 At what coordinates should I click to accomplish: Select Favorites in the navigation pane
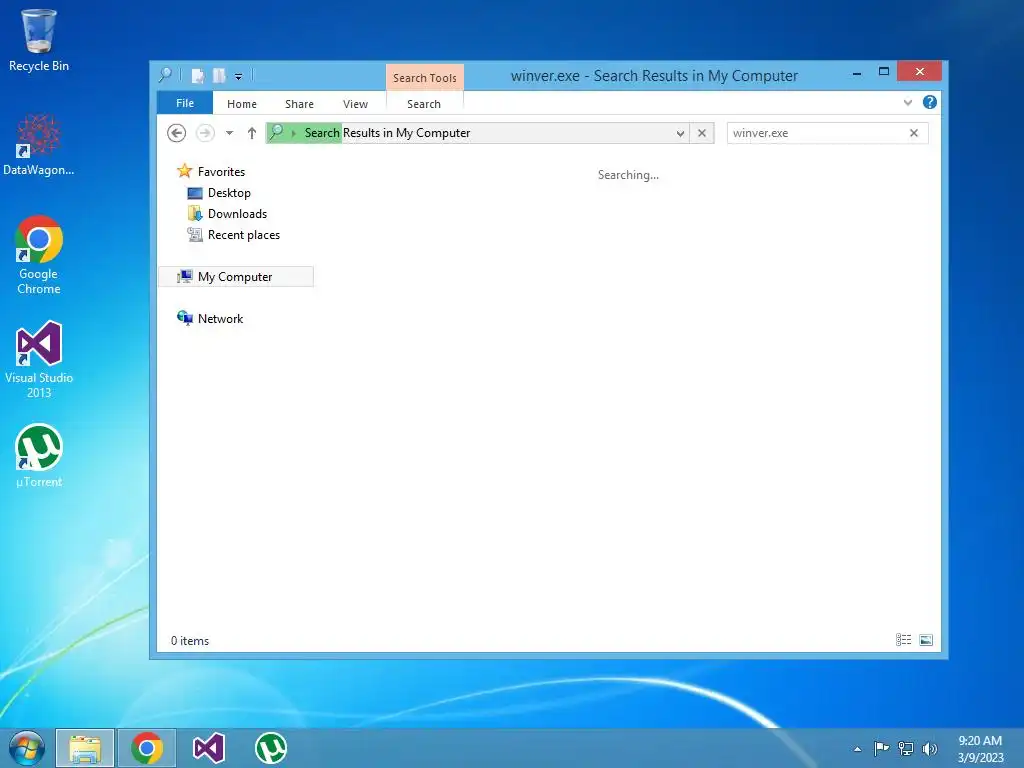211,172
